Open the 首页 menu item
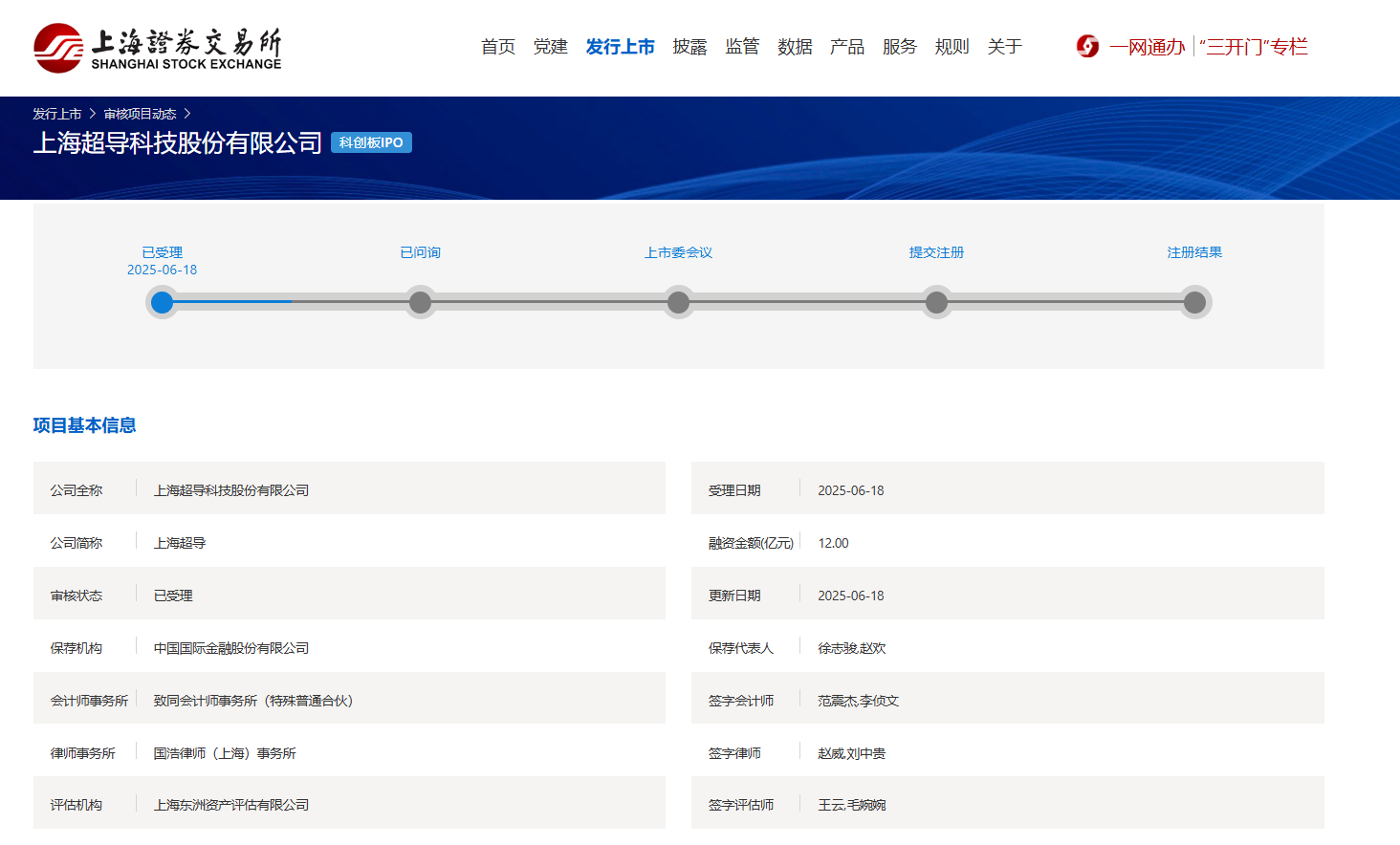The width and height of the screenshot is (1400, 845). tap(498, 47)
